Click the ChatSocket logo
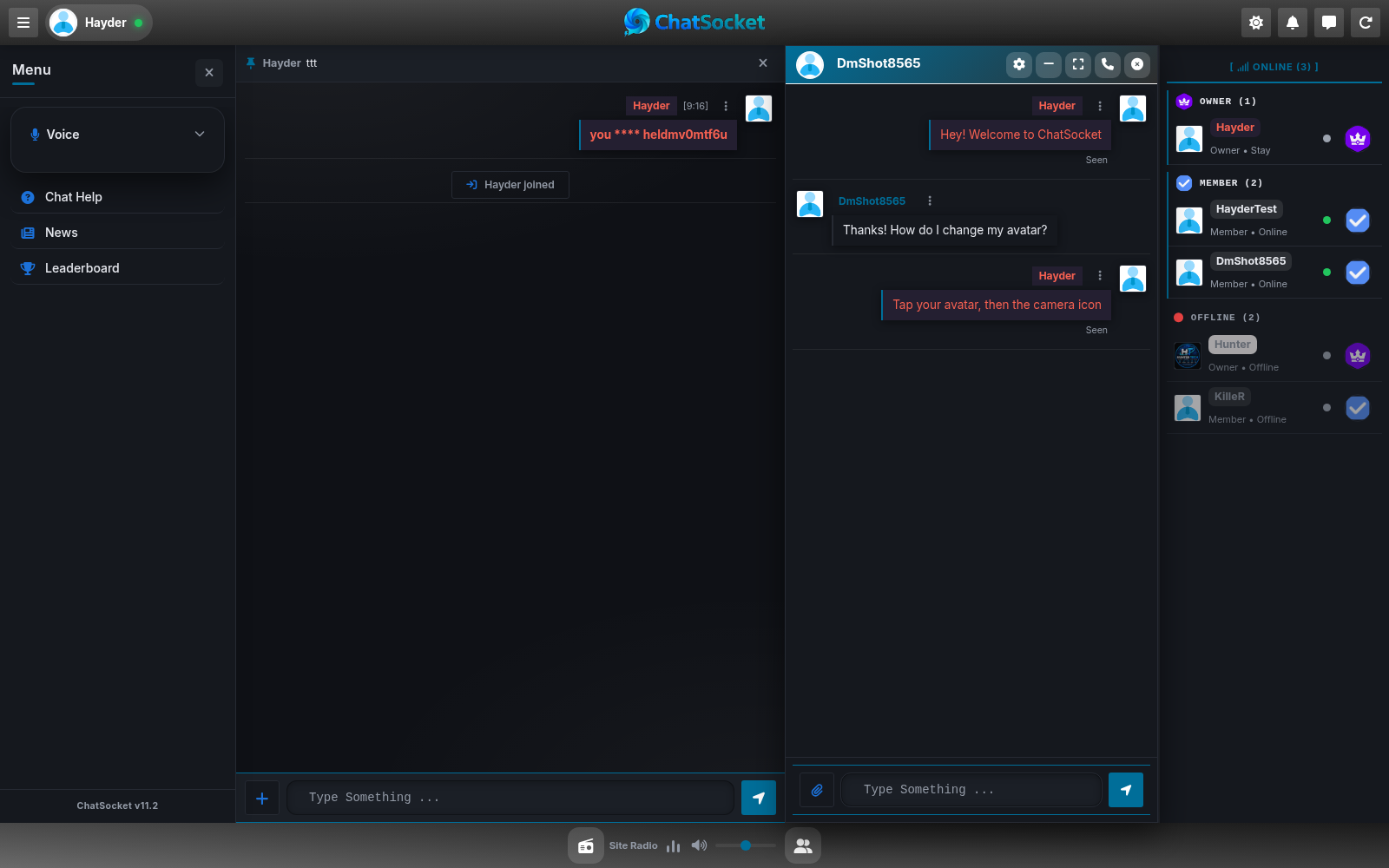Screen dimensions: 1389x868 [x=694, y=23]
